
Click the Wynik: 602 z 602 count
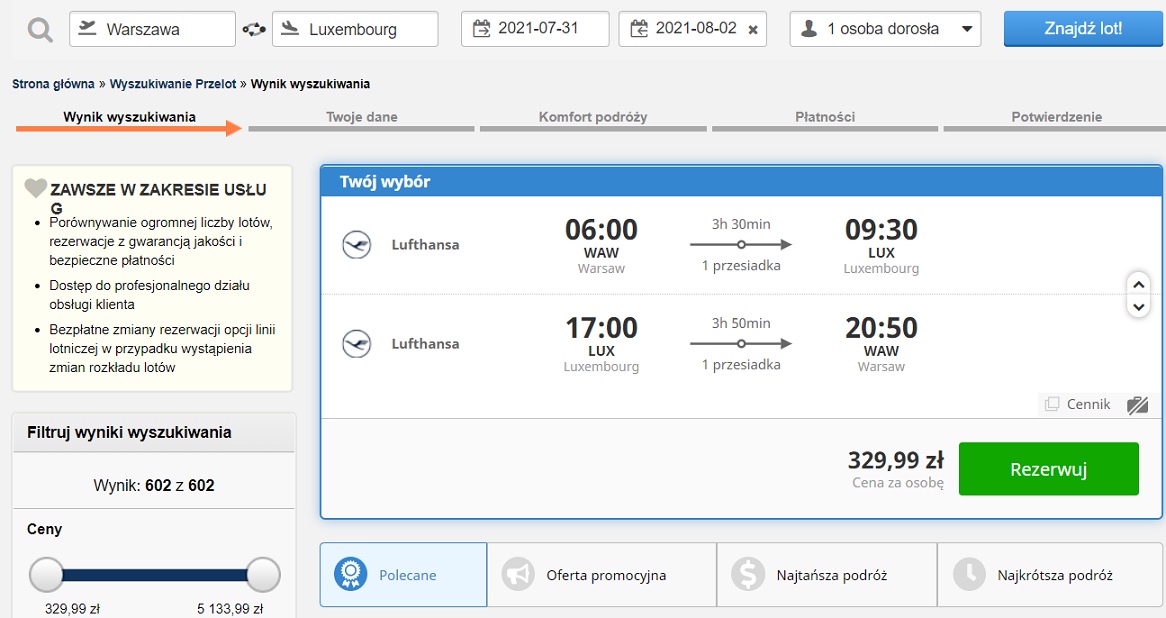tap(154, 486)
